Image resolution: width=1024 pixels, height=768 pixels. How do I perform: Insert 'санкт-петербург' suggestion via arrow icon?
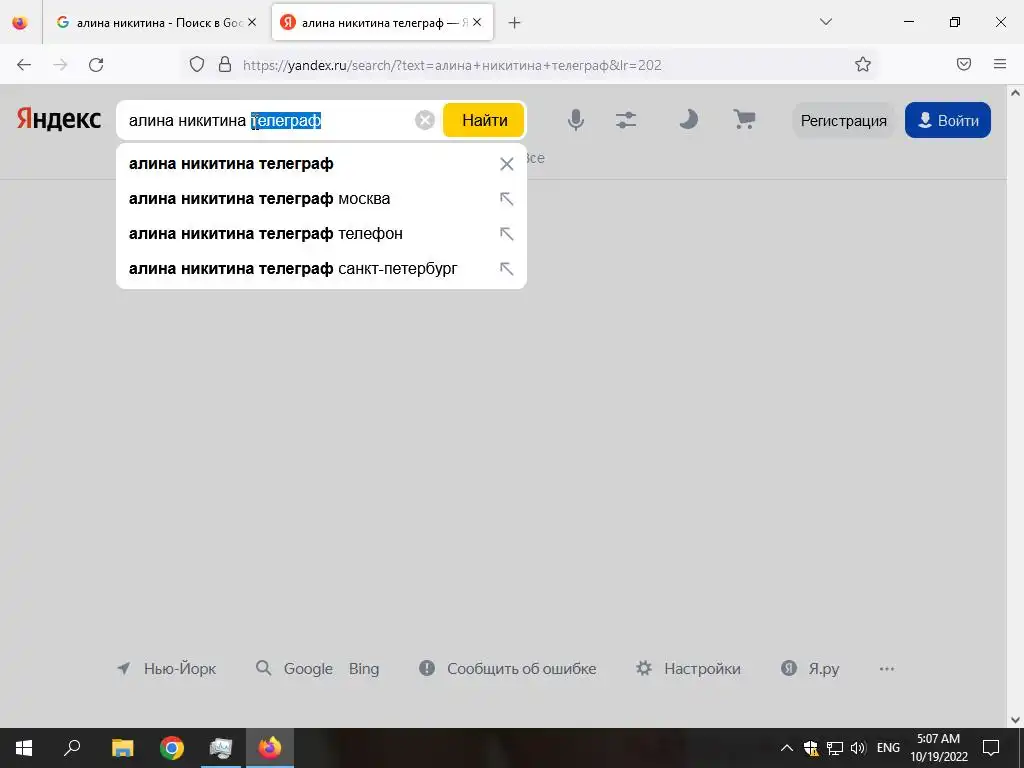pyautogui.click(x=507, y=268)
